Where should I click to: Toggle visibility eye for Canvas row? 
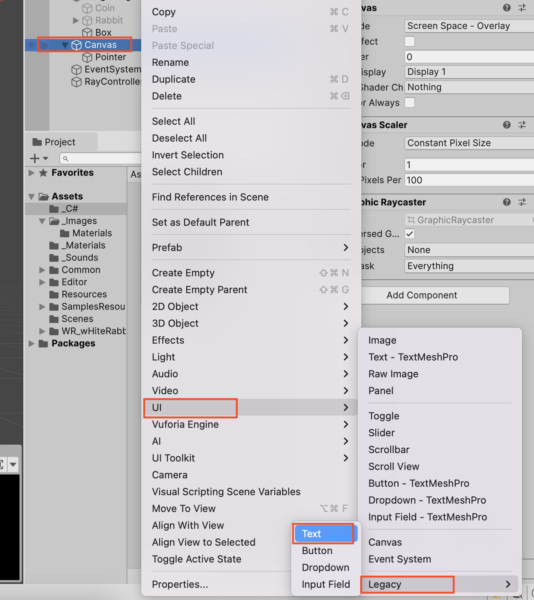31,45
